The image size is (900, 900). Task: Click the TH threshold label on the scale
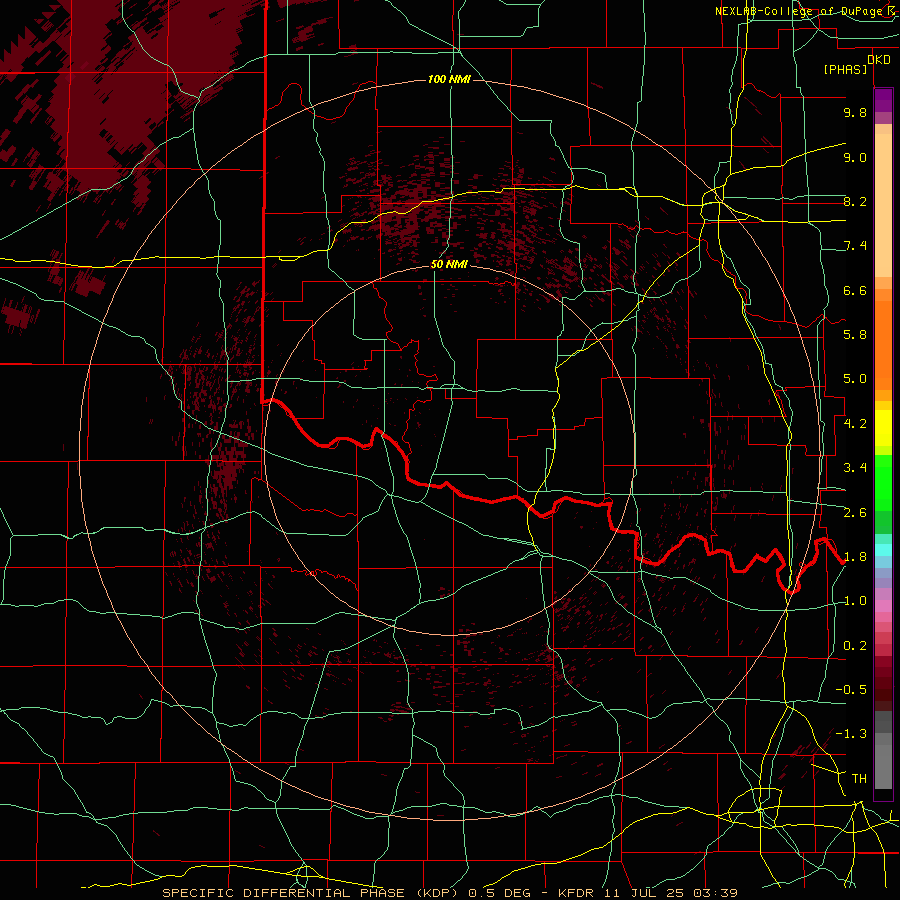pyautogui.click(x=859, y=779)
